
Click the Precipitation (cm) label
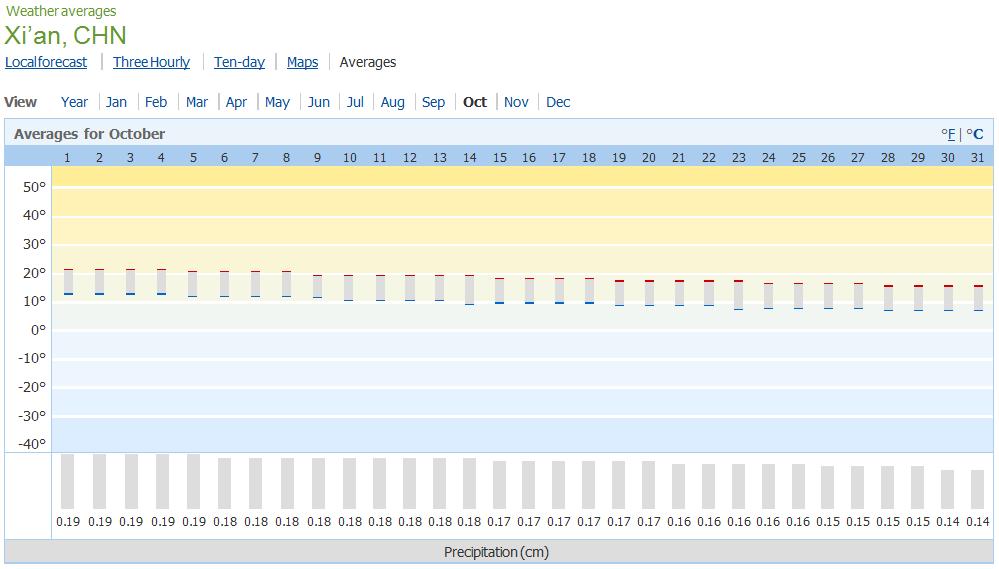[496, 552]
